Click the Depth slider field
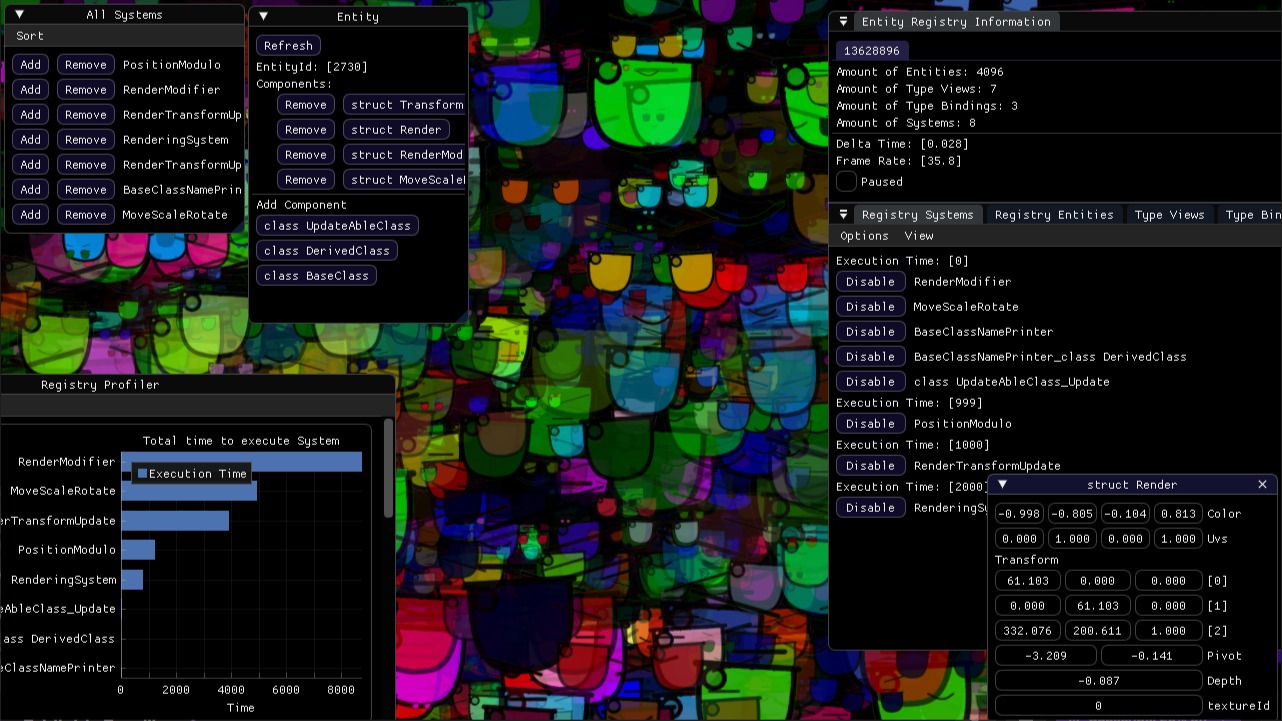1282x721 pixels. coord(1099,680)
